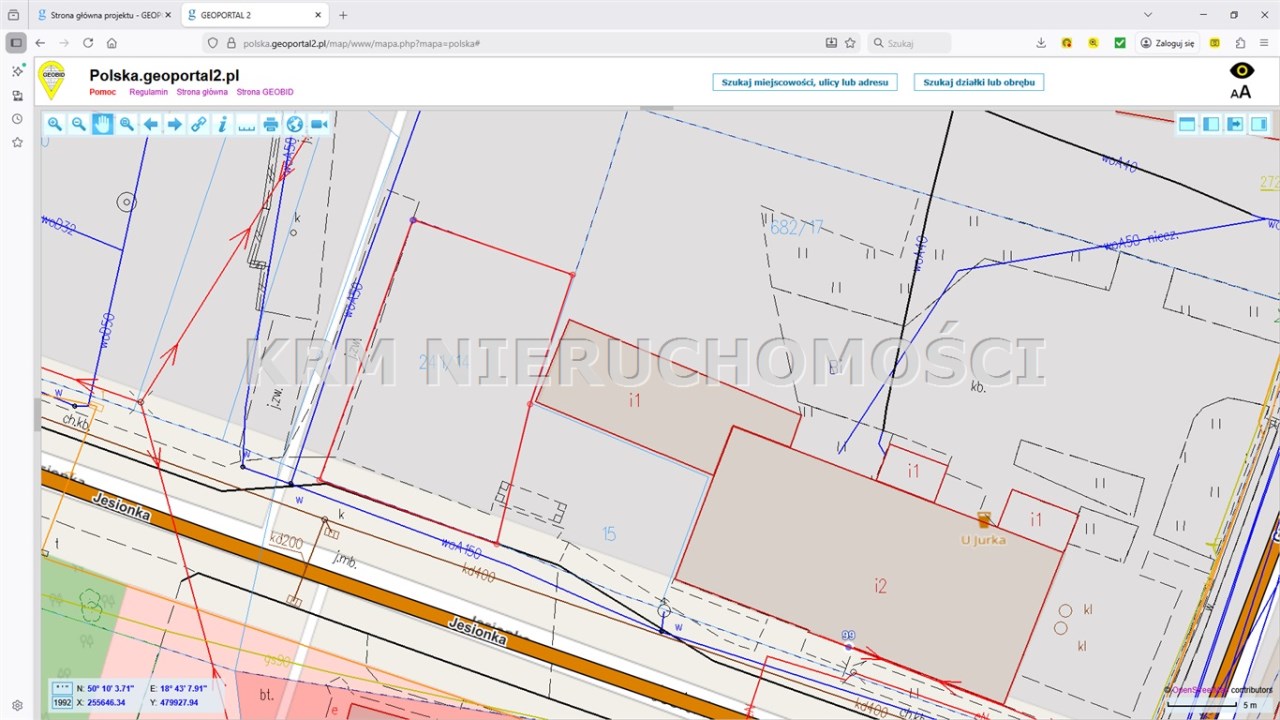Select the object info tool
The width and height of the screenshot is (1280, 720).
pos(223,124)
